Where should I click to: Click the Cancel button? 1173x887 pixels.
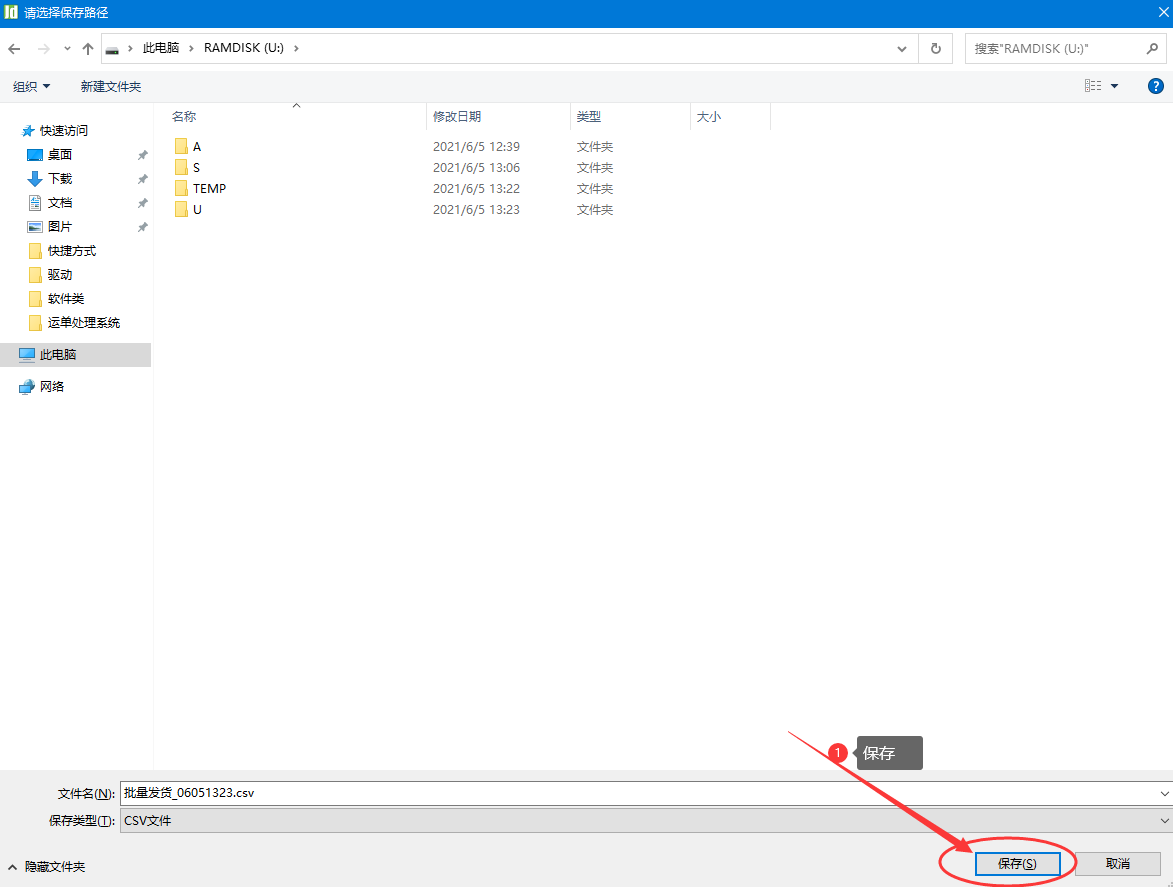[1117, 864]
